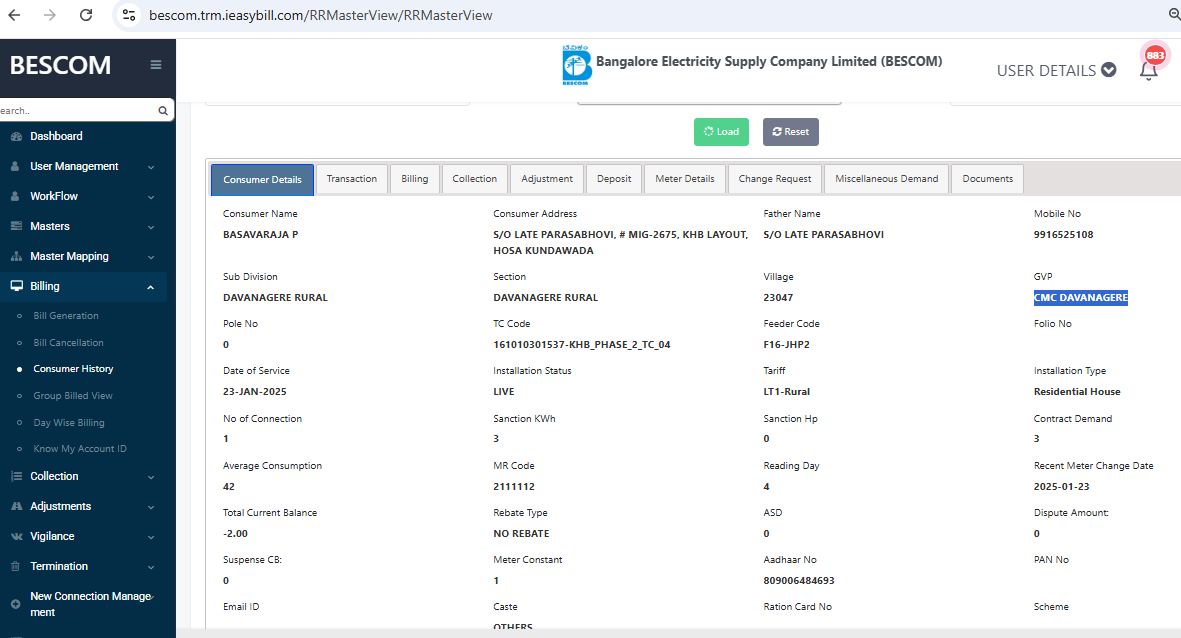Open the Documents tab
The width and height of the screenshot is (1181, 638).
click(987, 179)
